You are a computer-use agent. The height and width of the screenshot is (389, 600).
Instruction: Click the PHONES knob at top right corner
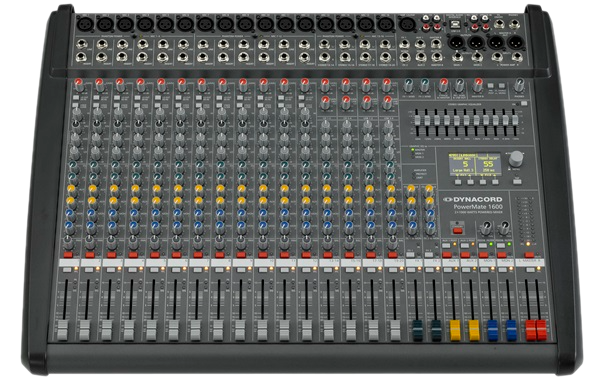click(519, 85)
